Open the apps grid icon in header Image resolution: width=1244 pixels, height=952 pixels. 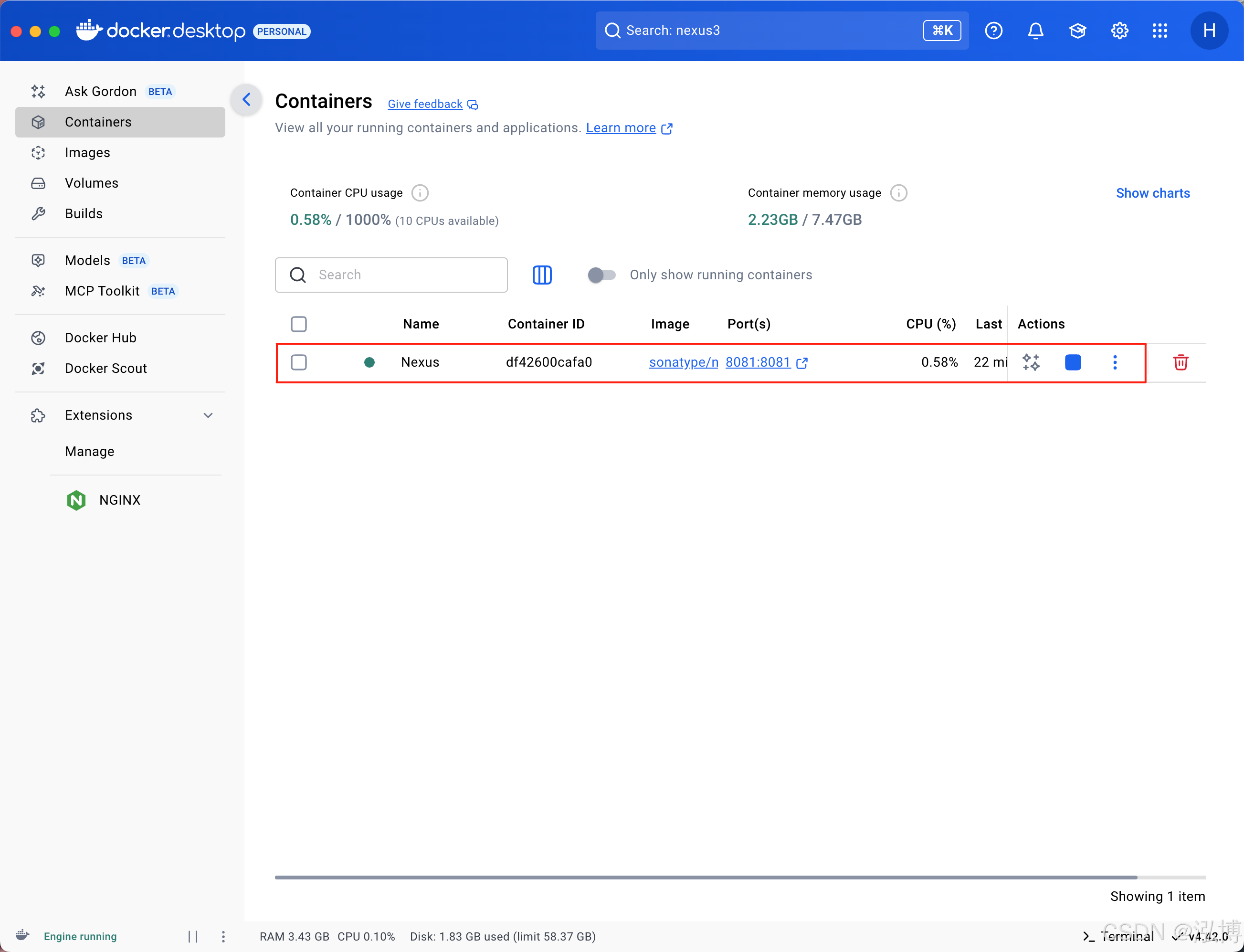(1160, 31)
